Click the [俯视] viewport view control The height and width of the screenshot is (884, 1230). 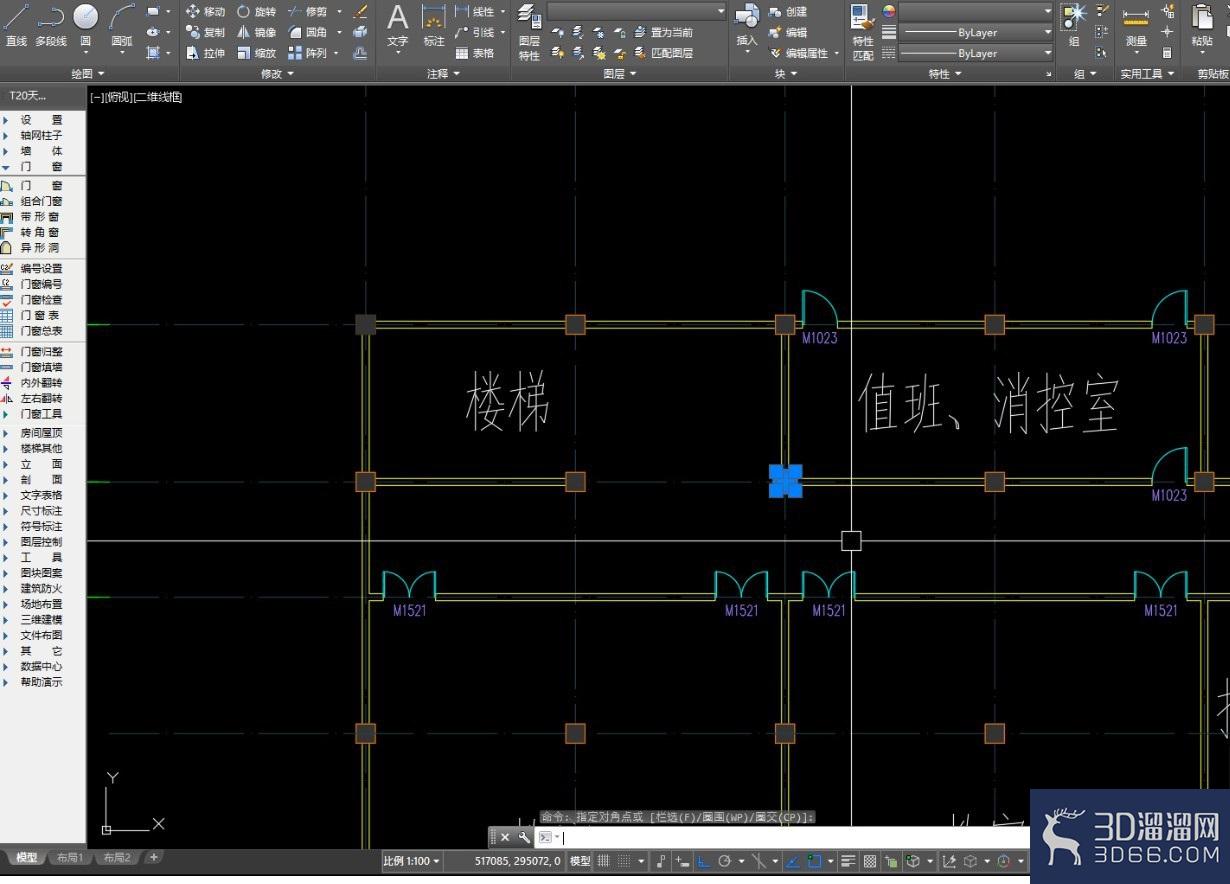119,97
